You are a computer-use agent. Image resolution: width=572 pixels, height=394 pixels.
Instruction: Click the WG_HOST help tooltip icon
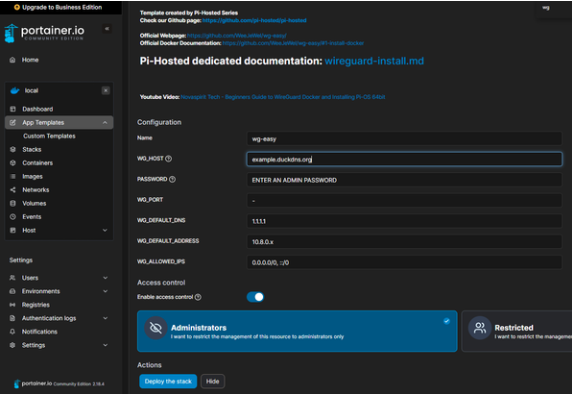click(x=169, y=159)
